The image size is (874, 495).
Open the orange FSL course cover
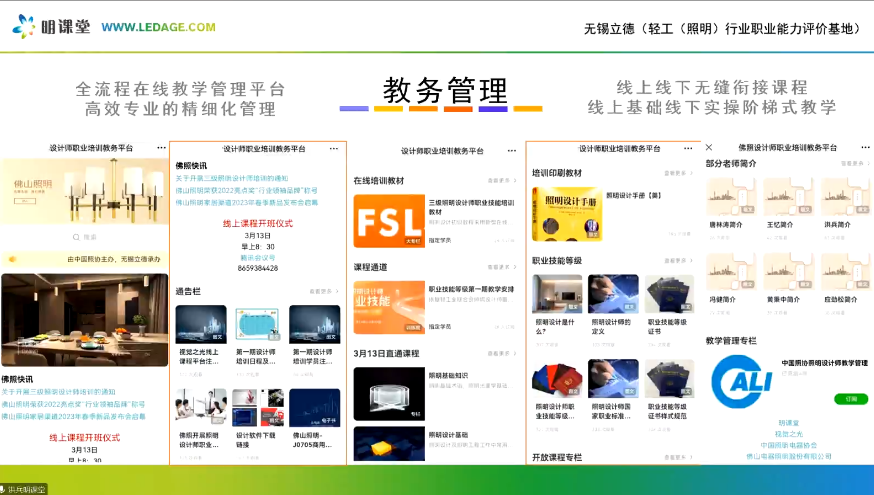pyautogui.click(x=389, y=221)
